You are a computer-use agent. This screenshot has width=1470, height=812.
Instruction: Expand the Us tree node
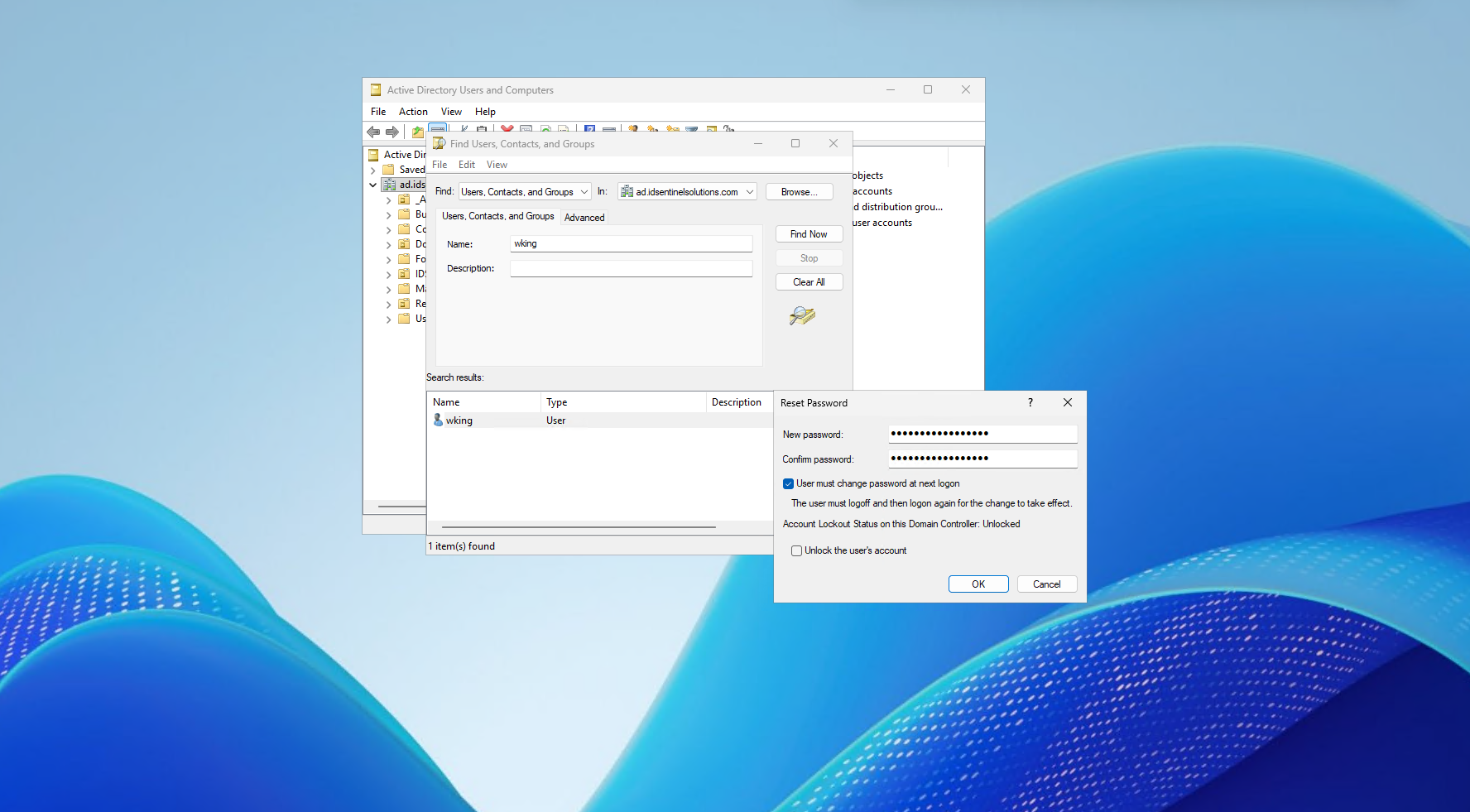tap(388, 320)
